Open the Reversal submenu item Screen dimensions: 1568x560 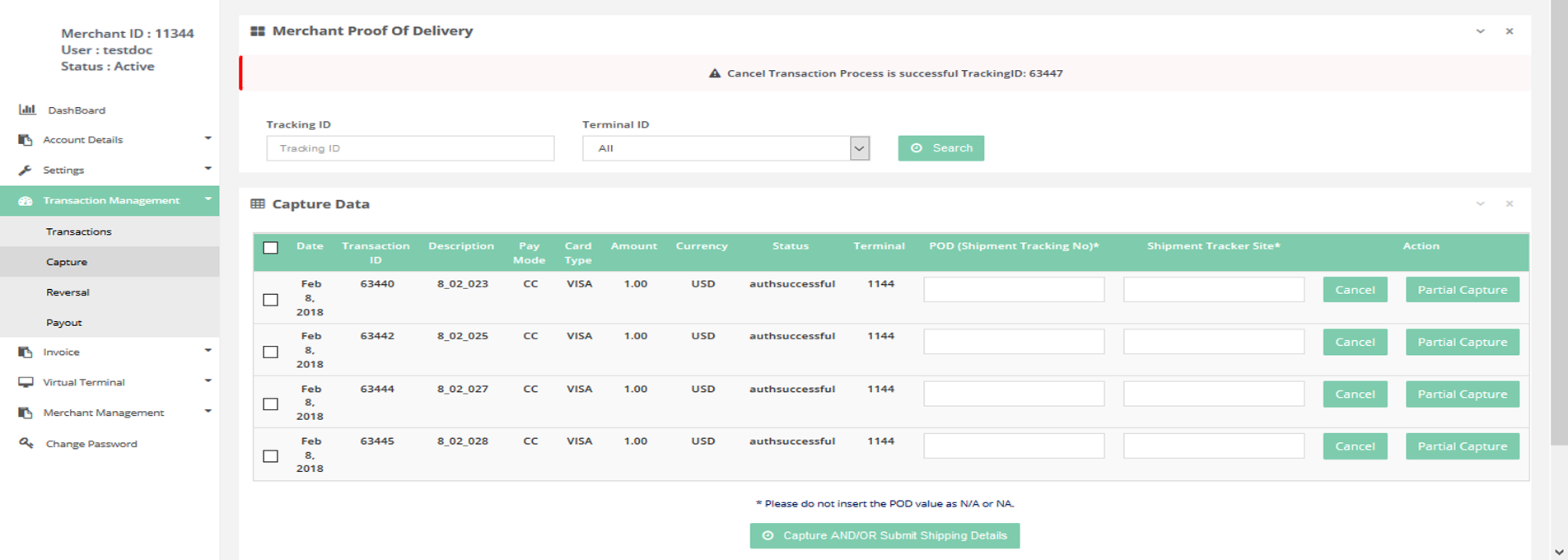tap(68, 292)
